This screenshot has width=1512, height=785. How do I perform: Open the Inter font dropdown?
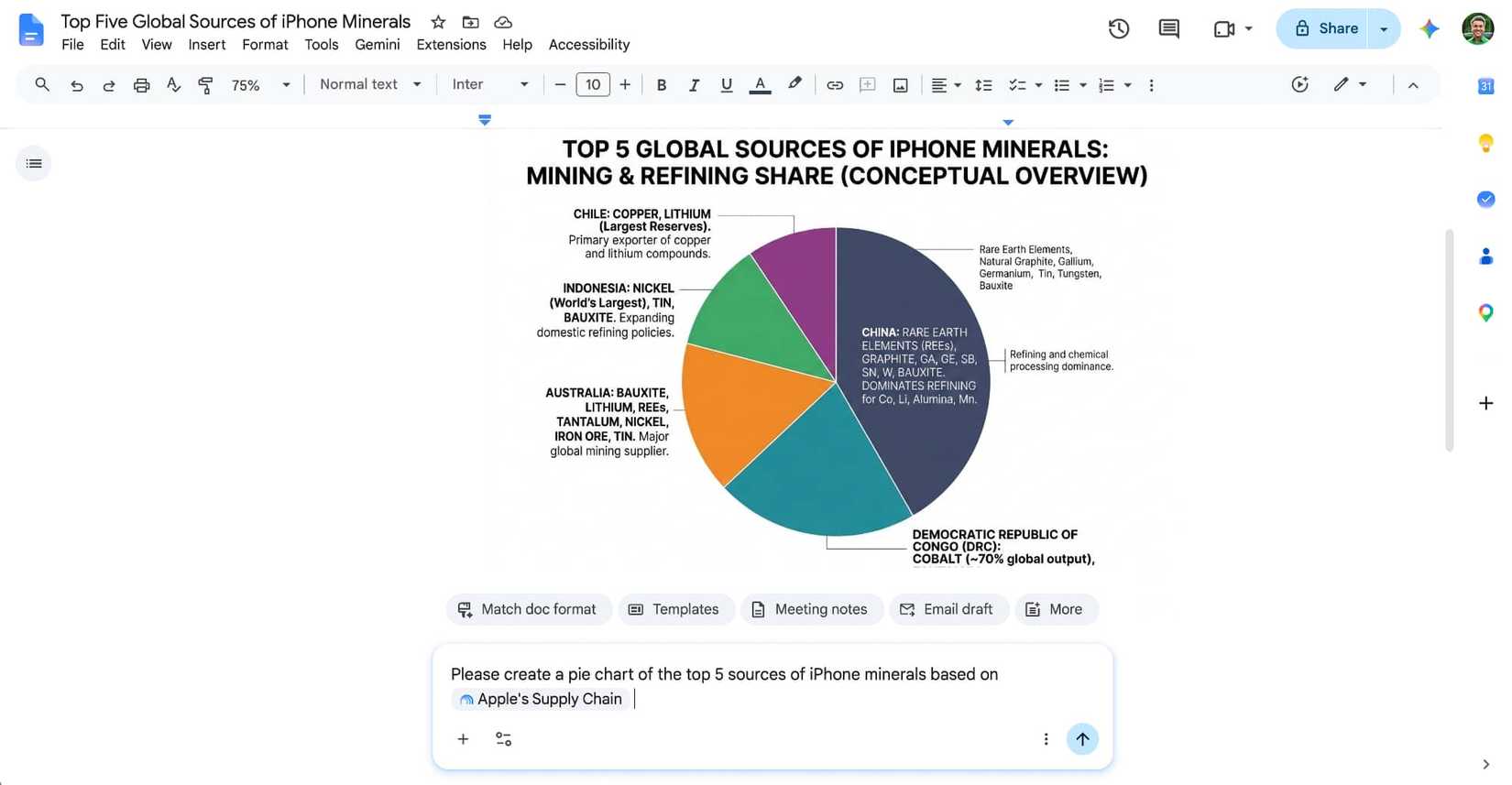[490, 84]
